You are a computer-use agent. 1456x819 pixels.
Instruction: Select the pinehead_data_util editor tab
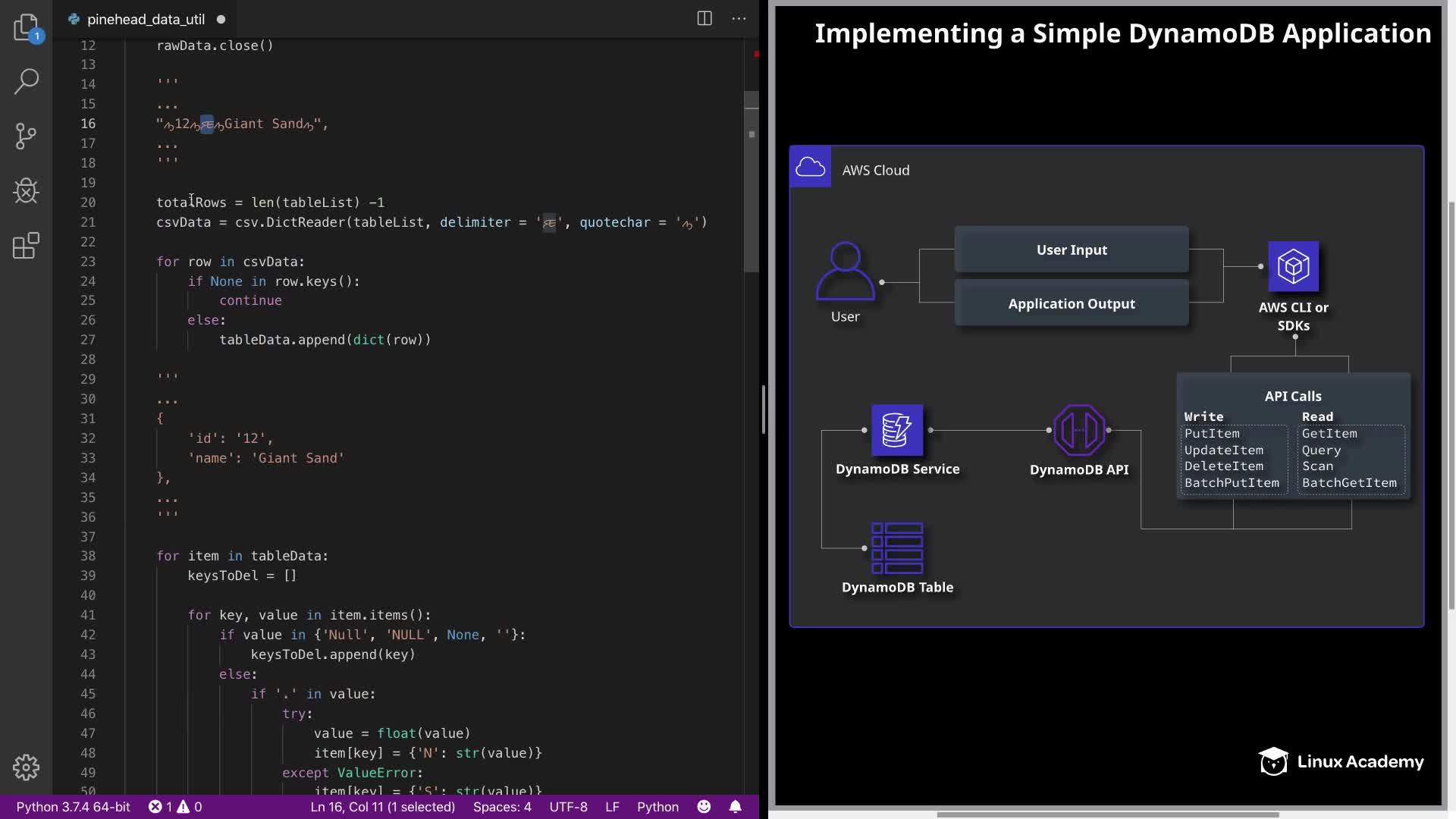click(146, 19)
